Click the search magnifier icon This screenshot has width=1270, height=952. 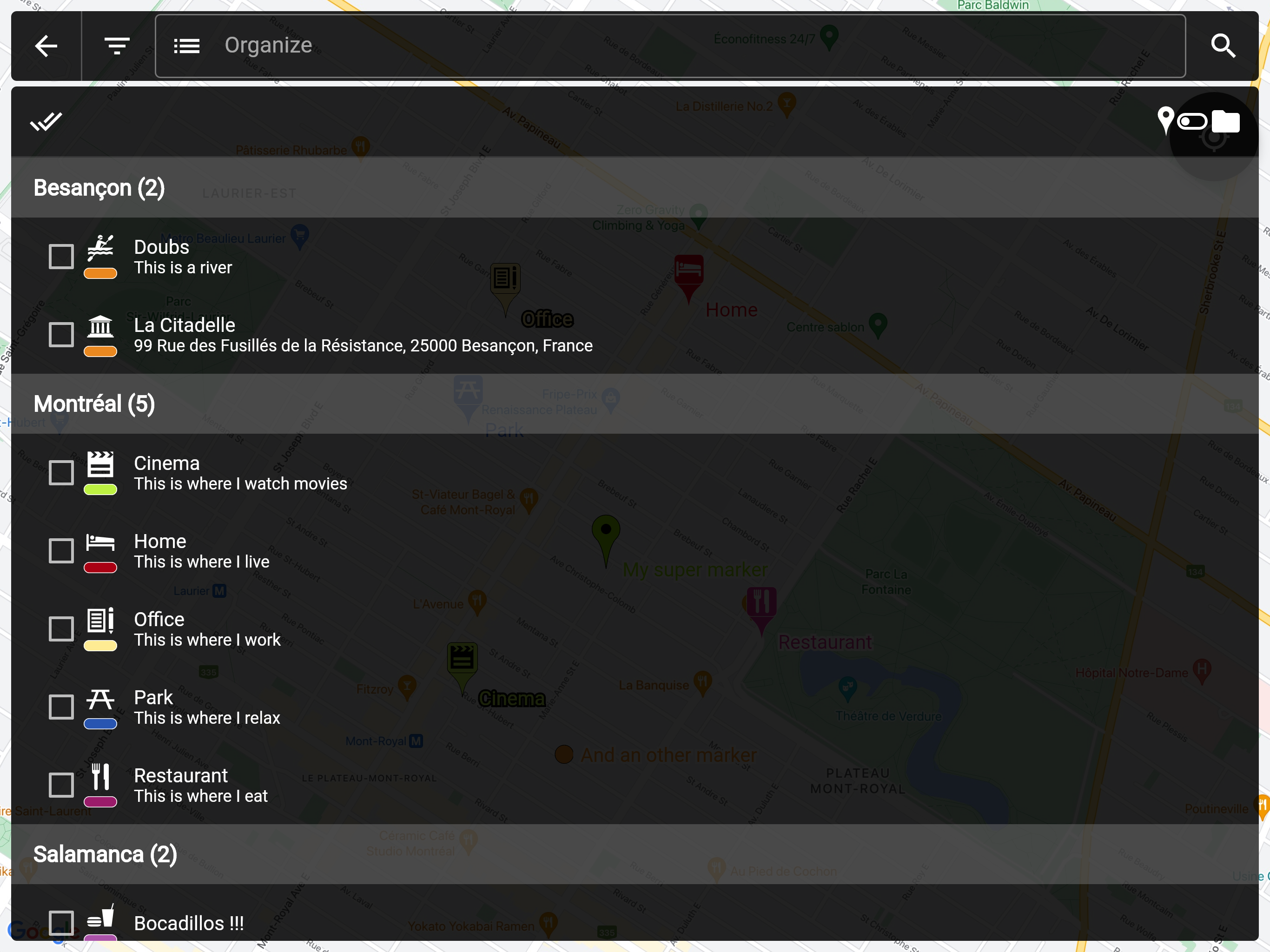coord(1223,46)
